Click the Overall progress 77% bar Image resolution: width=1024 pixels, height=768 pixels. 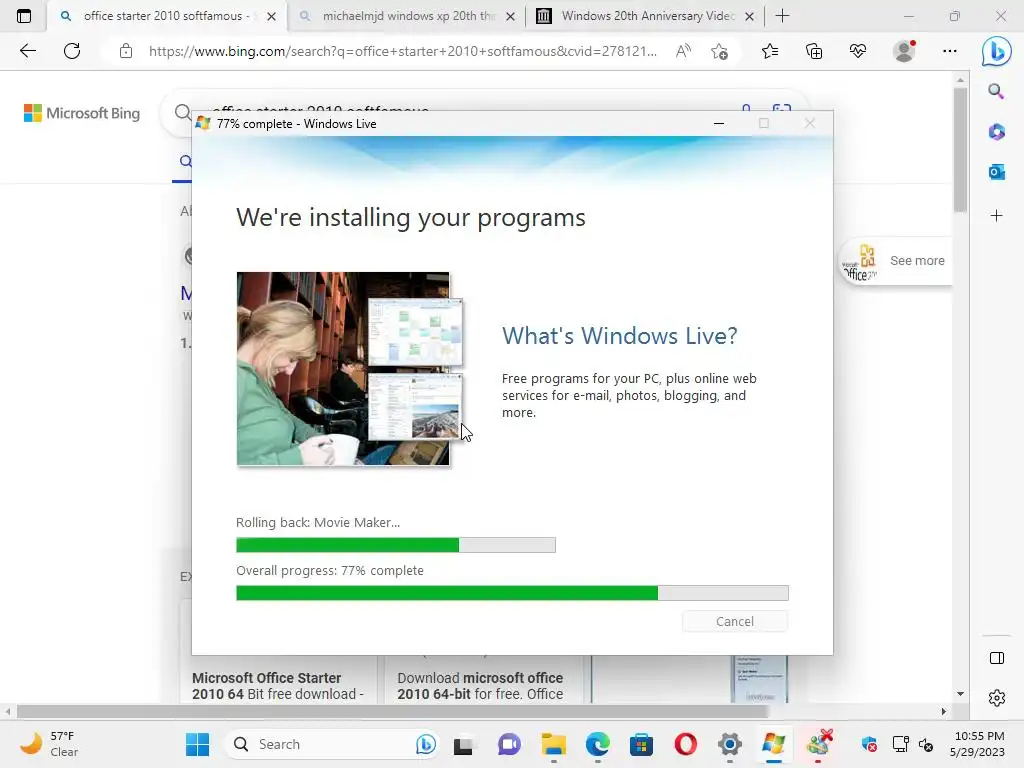[x=512, y=593]
